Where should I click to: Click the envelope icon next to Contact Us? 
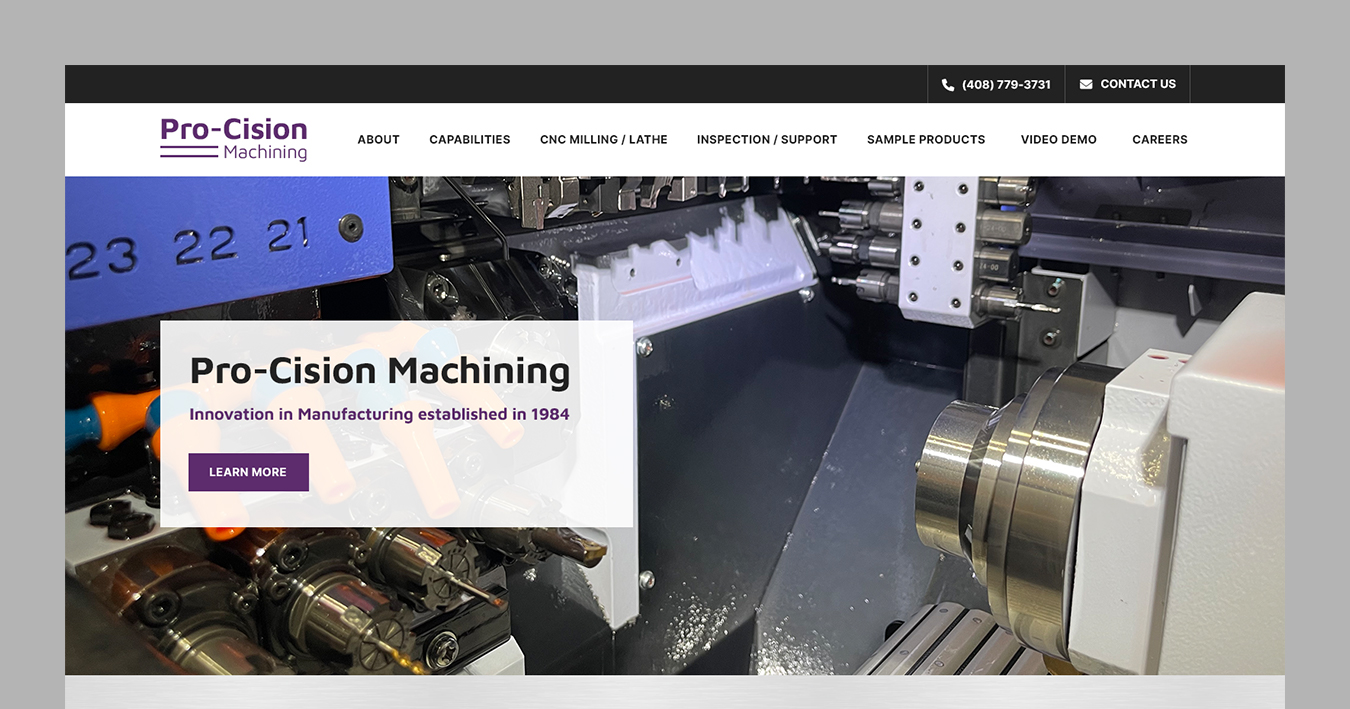coord(1086,84)
